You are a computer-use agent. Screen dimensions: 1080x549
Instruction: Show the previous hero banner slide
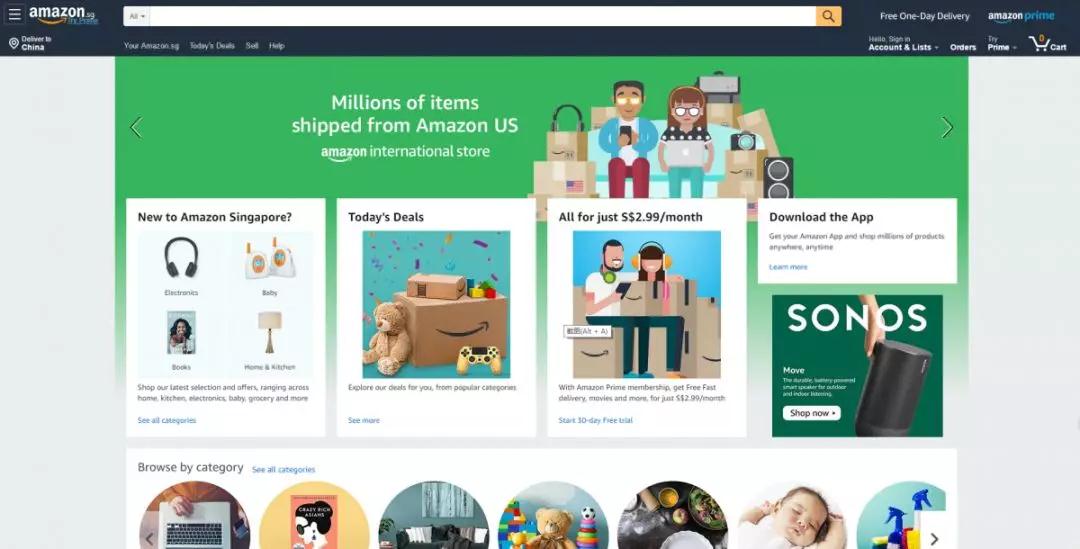click(x=136, y=127)
